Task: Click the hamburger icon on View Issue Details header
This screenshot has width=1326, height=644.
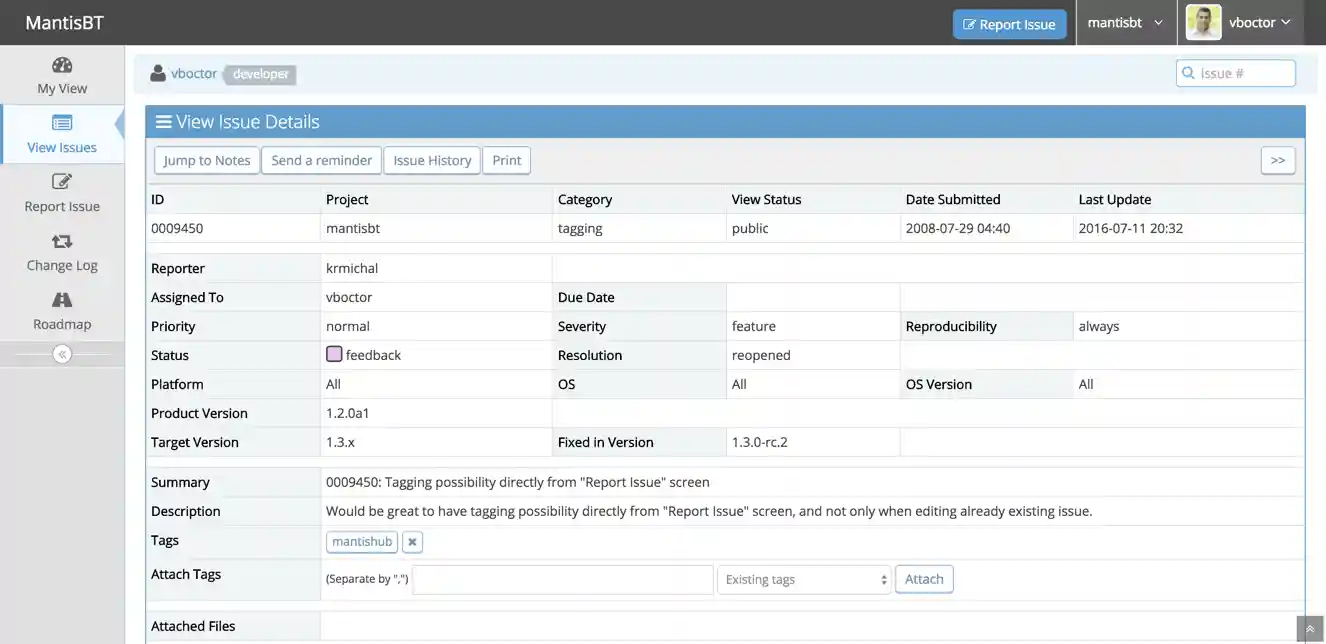Action: [163, 121]
